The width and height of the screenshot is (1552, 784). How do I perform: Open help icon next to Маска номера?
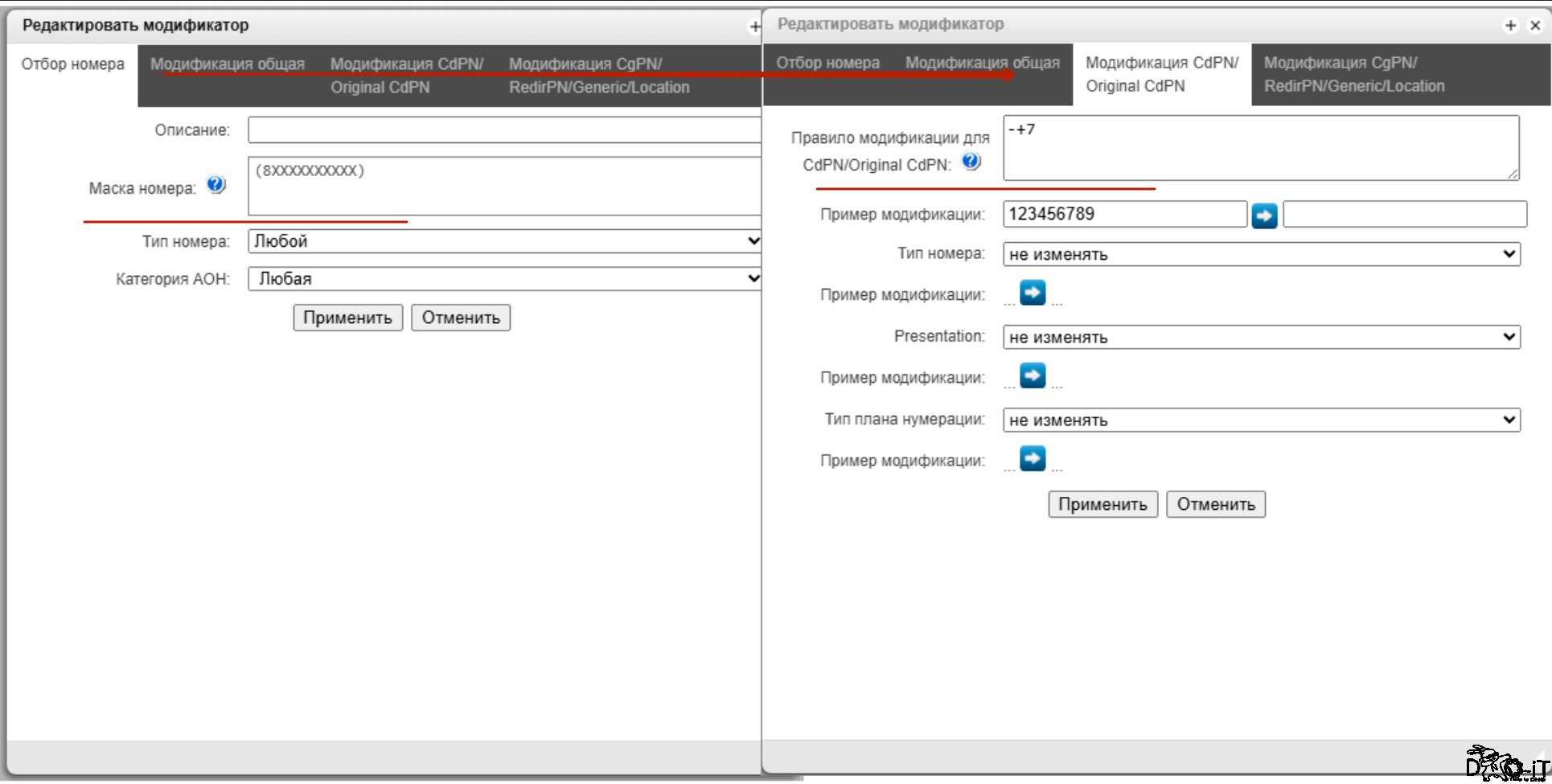pos(216,185)
